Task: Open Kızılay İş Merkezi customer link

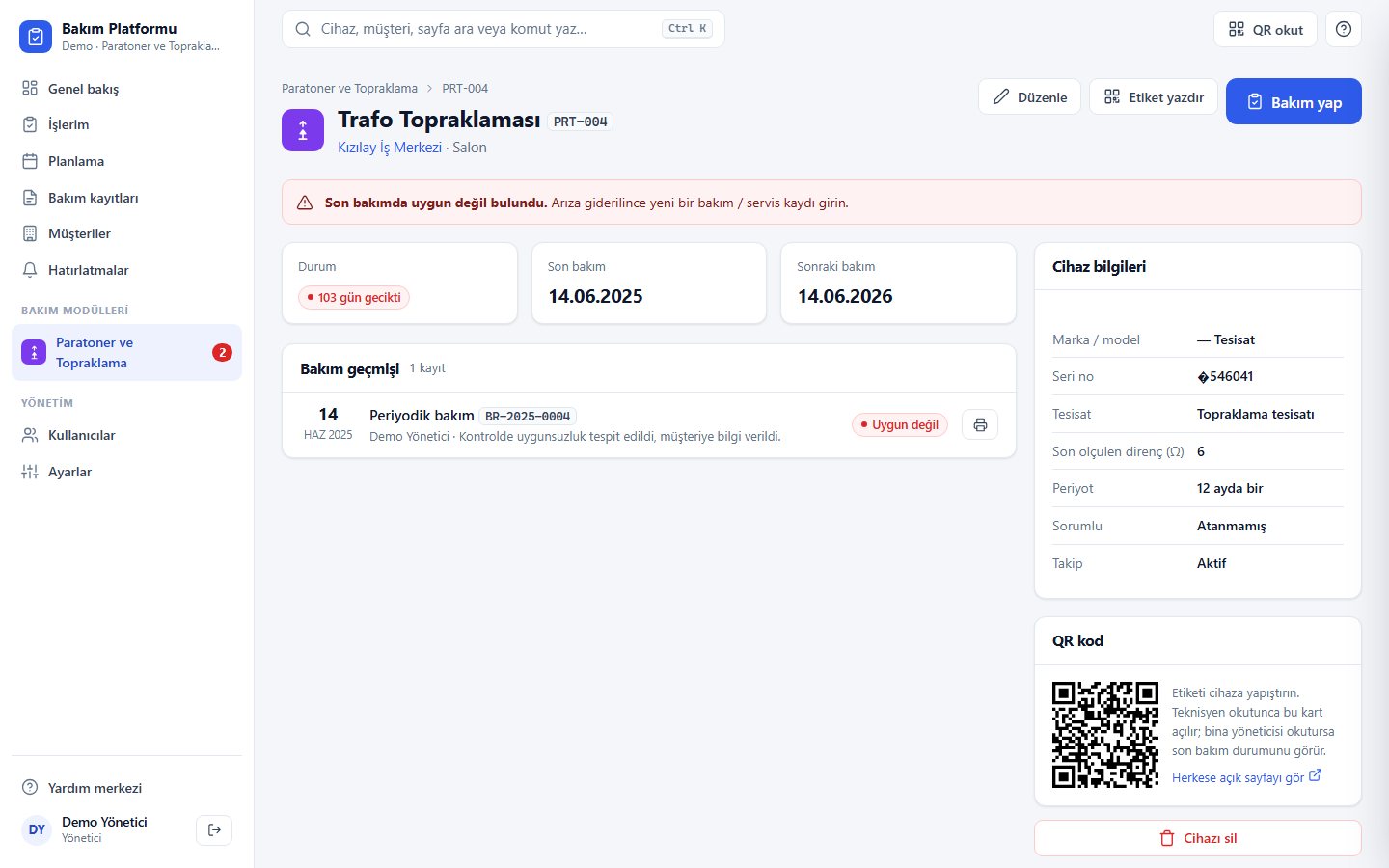Action: click(390, 148)
